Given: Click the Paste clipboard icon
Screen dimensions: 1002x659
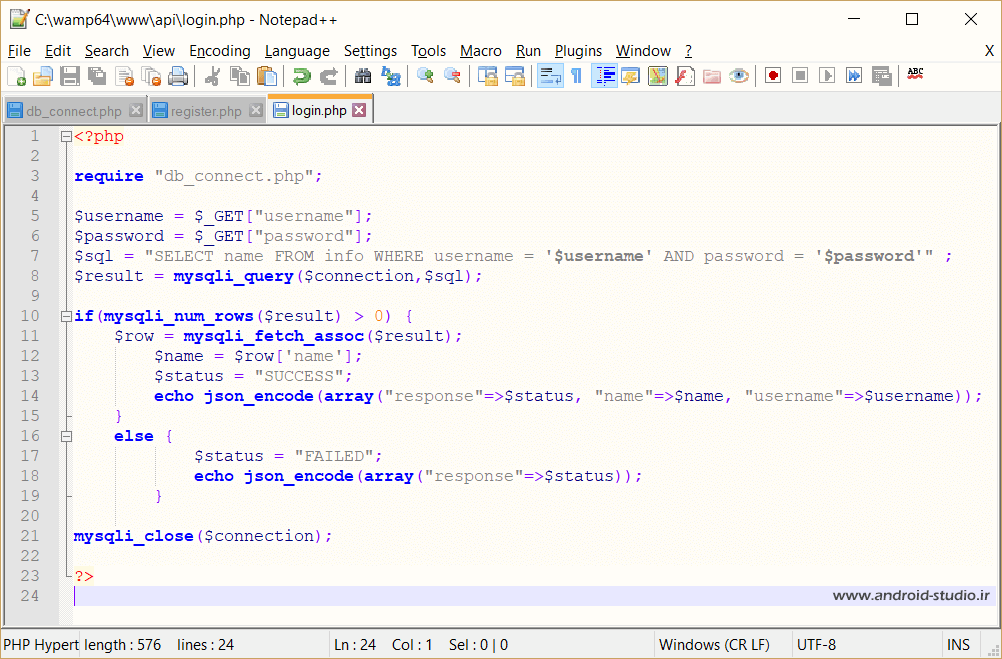Looking at the screenshot, I should 267,76.
